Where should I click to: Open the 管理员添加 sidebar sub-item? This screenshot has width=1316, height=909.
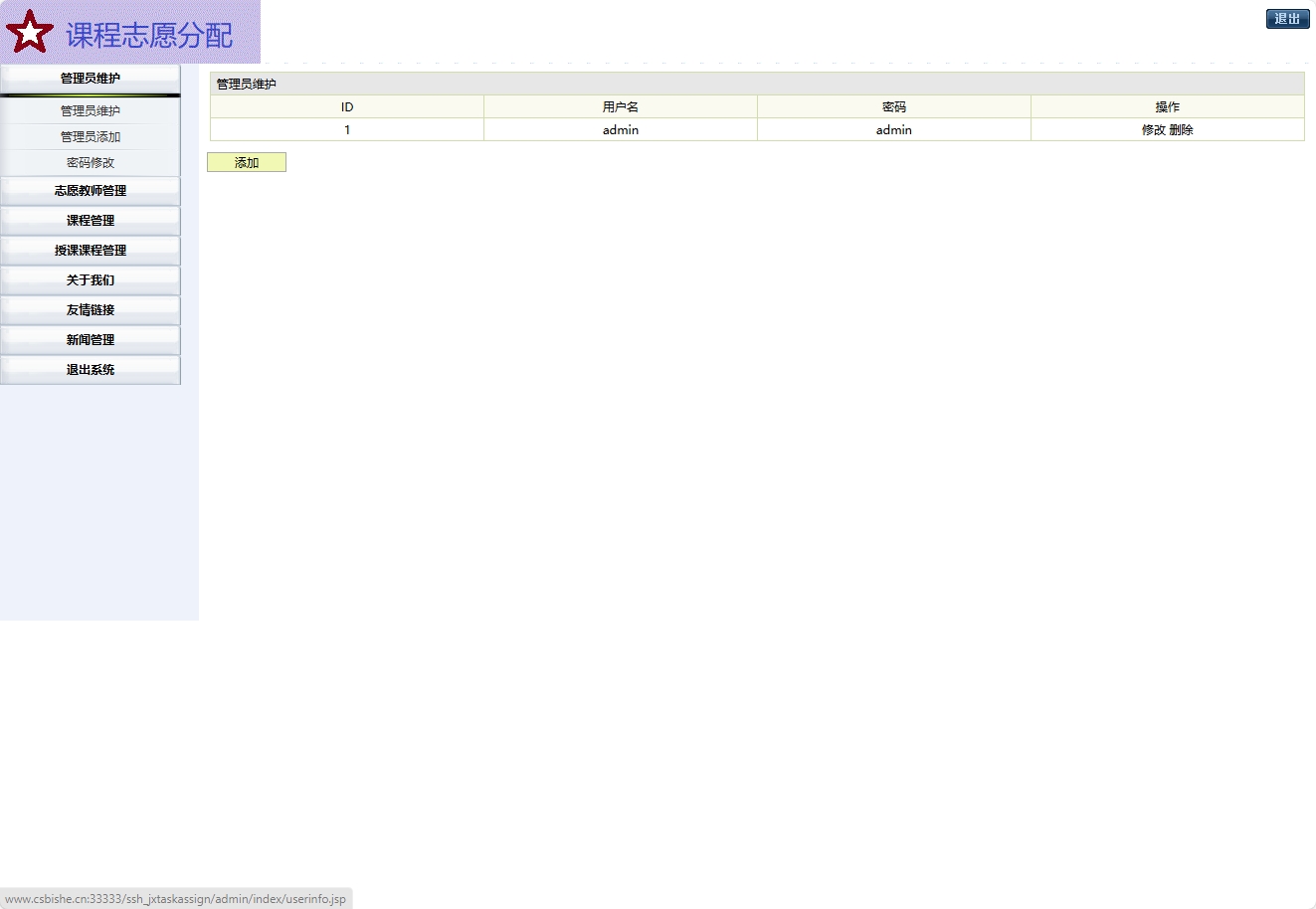tap(91, 137)
